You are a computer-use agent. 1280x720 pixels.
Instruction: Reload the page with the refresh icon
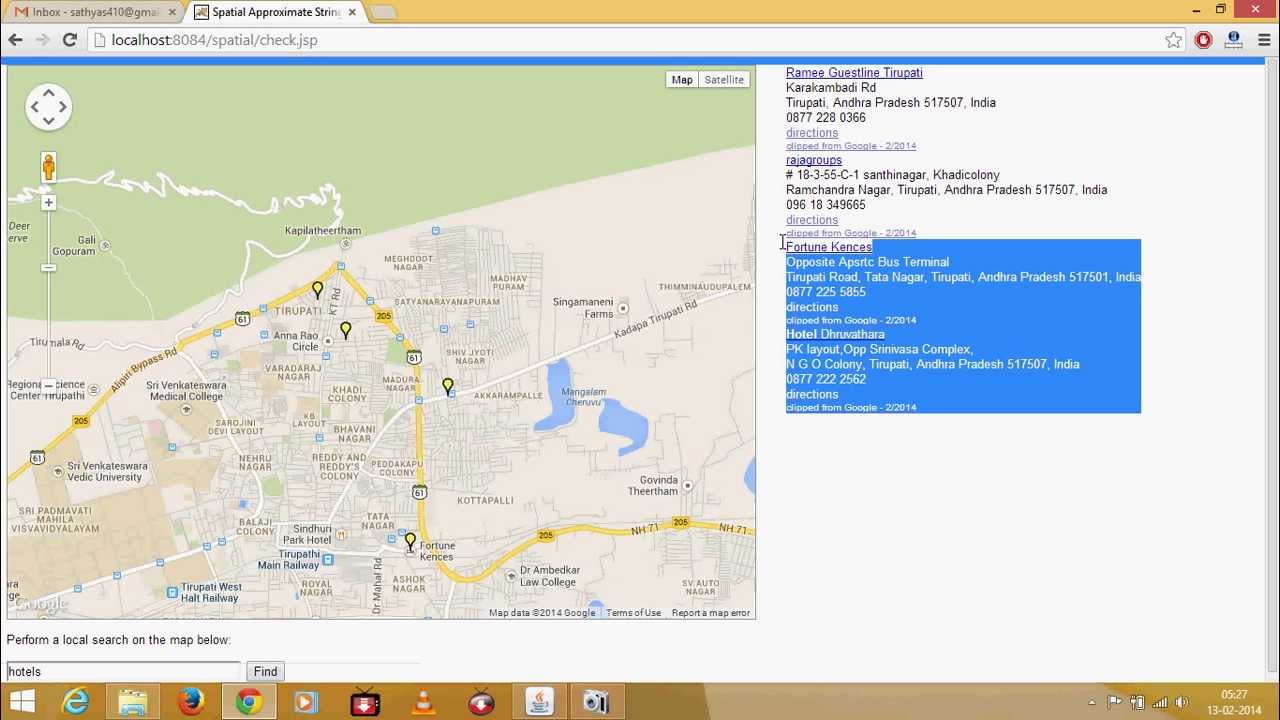70,40
